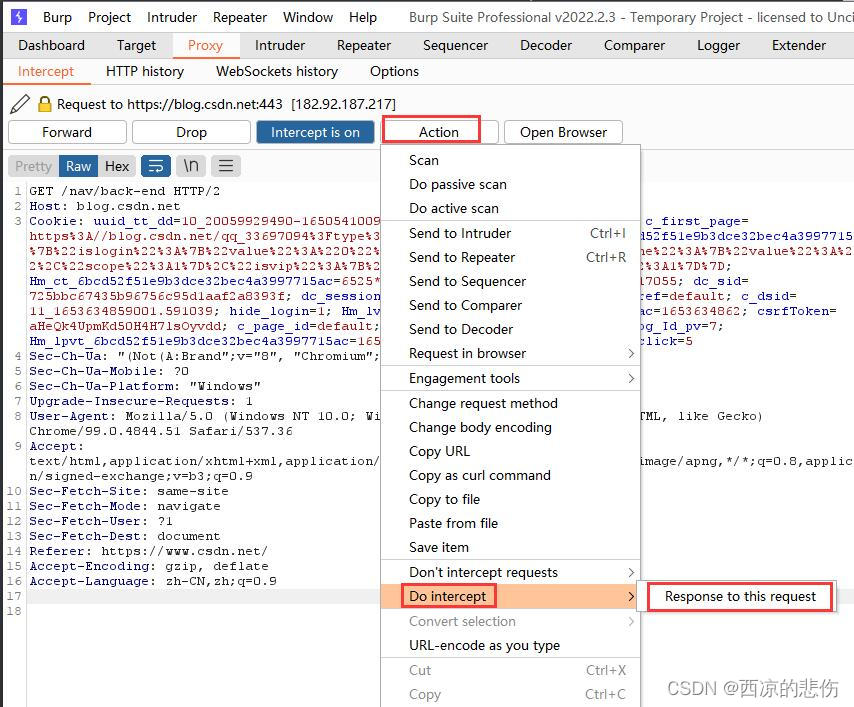Click the Host: blog.csdn.net header line
Viewport: 854px width, 707px height.
(105, 206)
